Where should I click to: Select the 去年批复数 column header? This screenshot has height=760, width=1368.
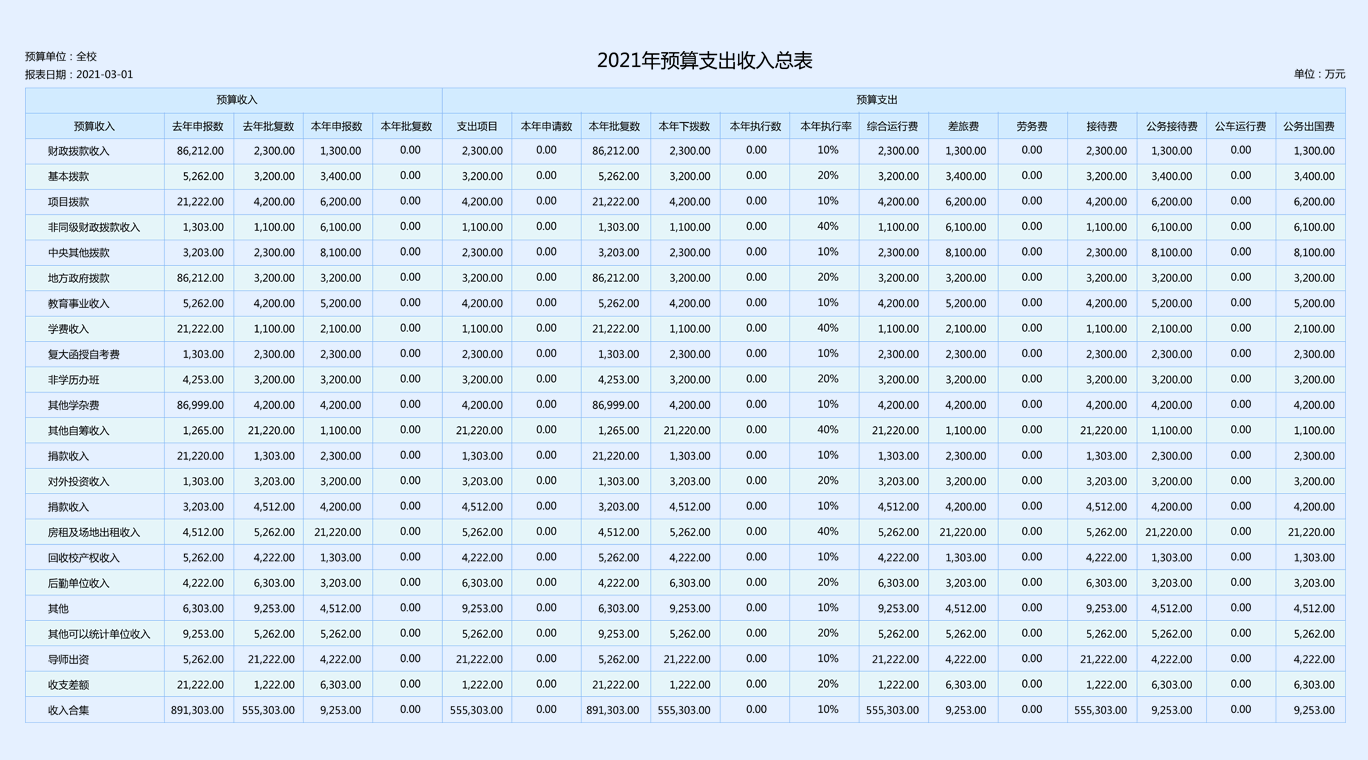[268, 127]
